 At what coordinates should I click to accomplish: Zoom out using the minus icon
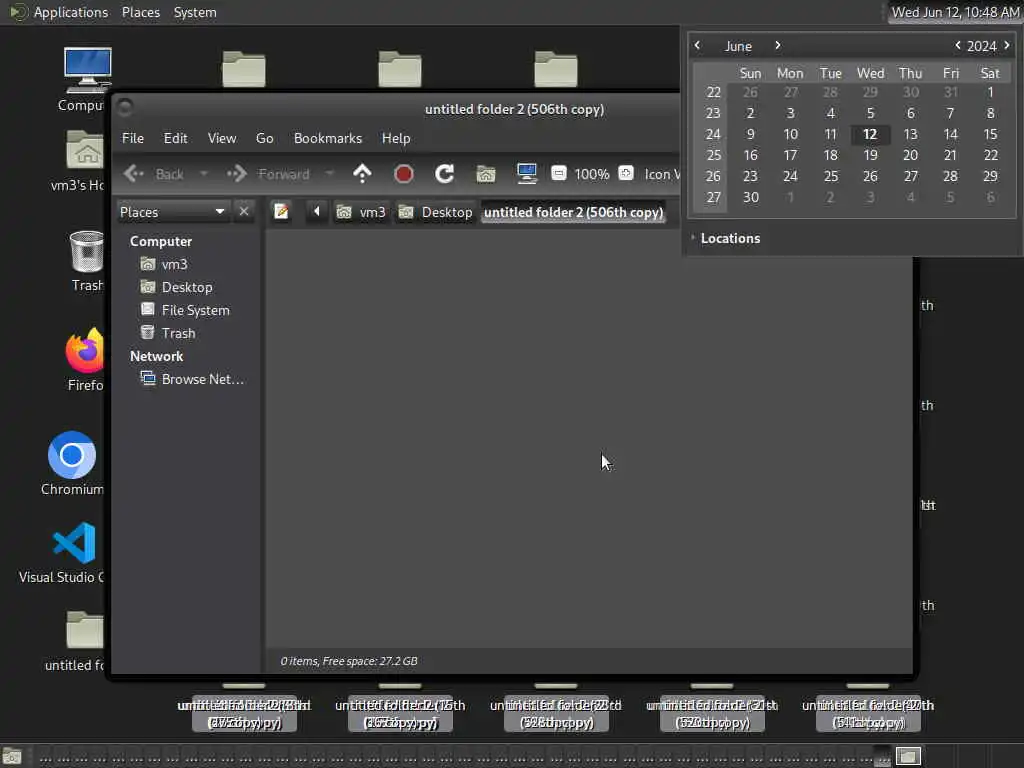tap(559, 173)
